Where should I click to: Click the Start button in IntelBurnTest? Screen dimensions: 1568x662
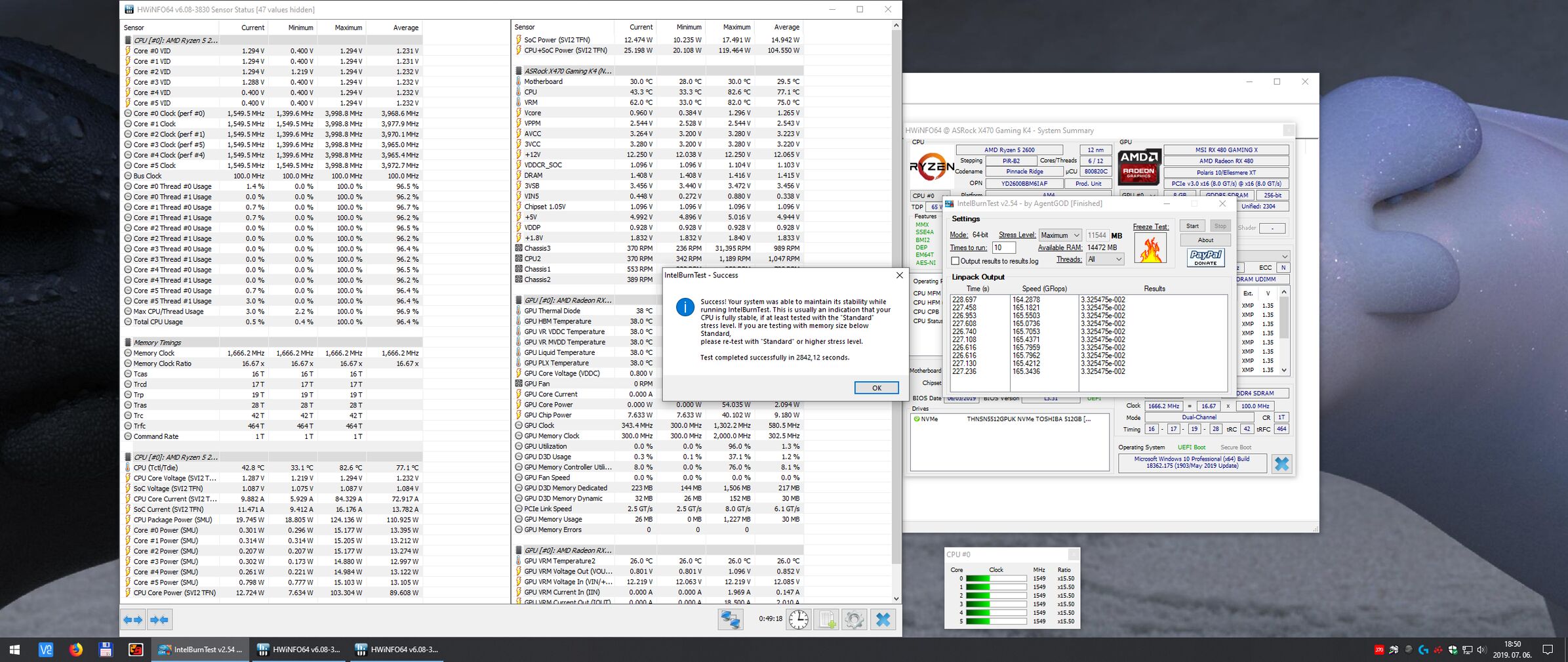point(1192,226)
